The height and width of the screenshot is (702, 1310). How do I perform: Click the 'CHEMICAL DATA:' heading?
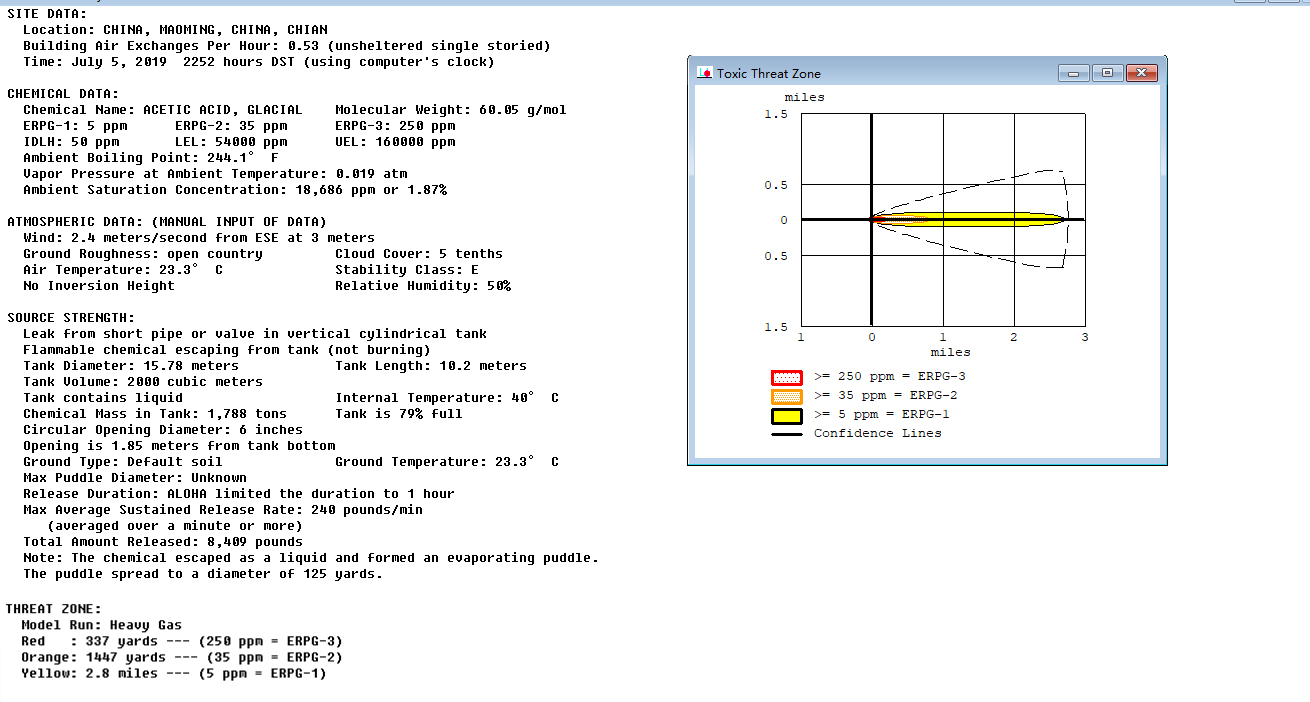point(63,94)
